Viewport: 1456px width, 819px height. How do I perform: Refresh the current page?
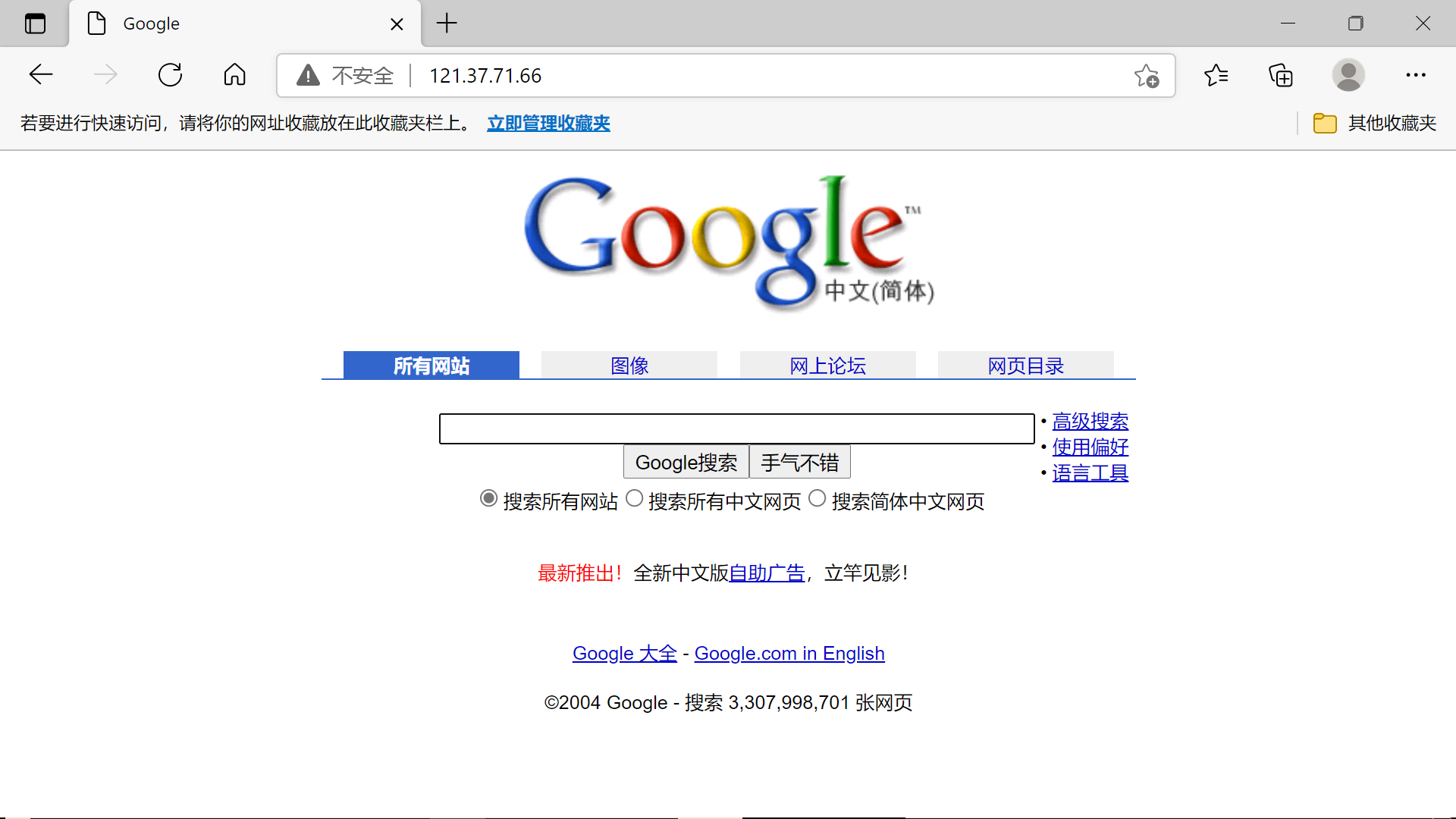pos(170,74)
